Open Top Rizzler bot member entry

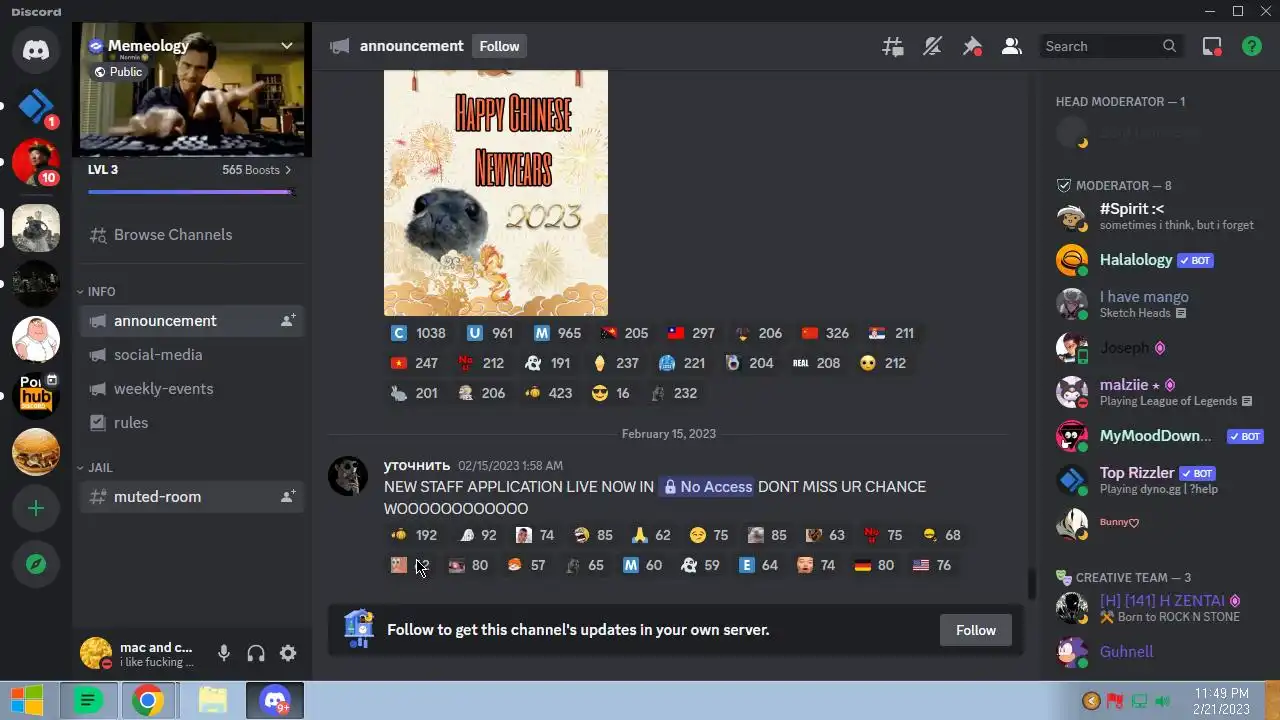click(1158, 480)
